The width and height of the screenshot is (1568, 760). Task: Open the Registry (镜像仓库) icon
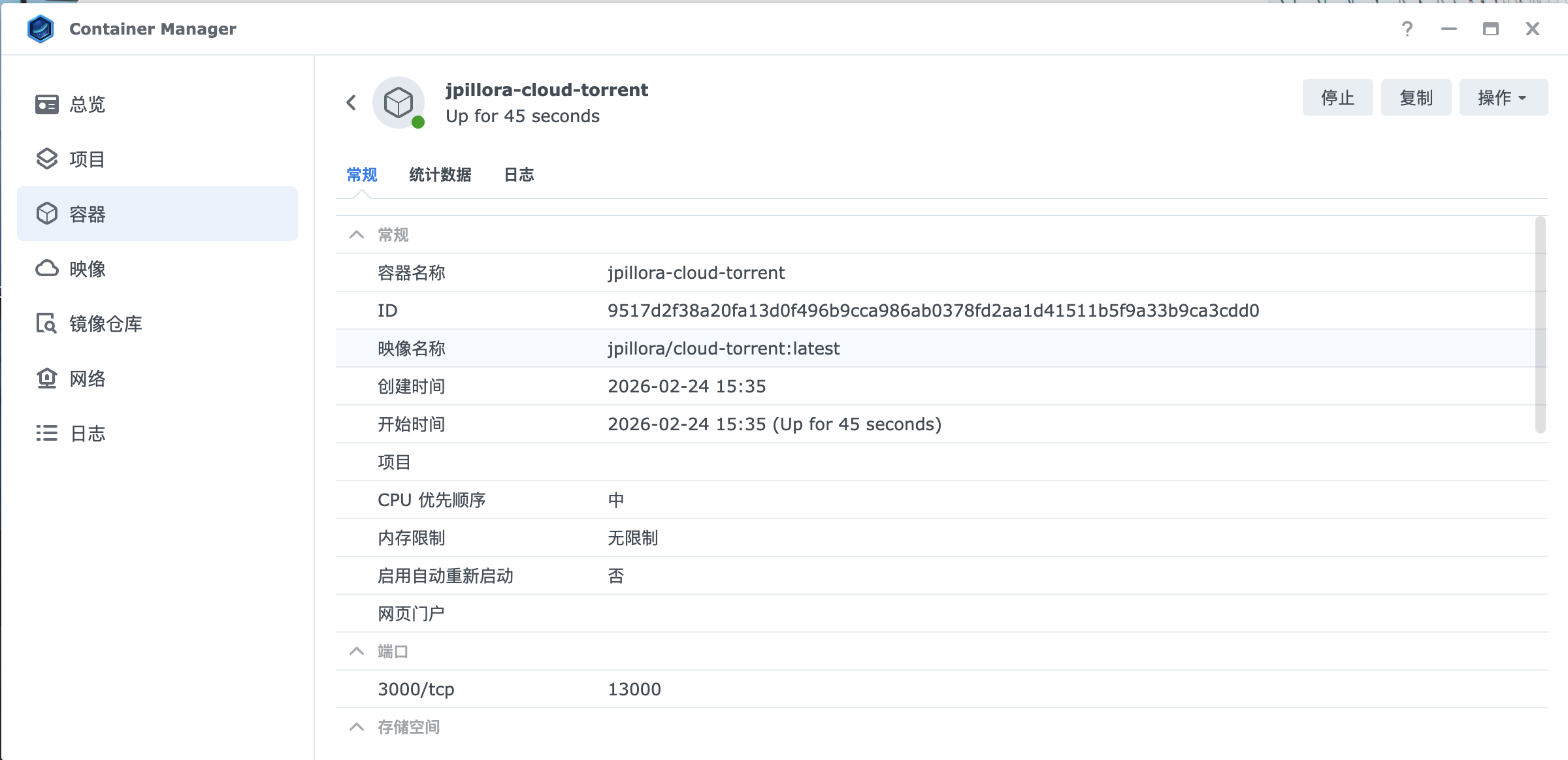[x=47, y=324]
